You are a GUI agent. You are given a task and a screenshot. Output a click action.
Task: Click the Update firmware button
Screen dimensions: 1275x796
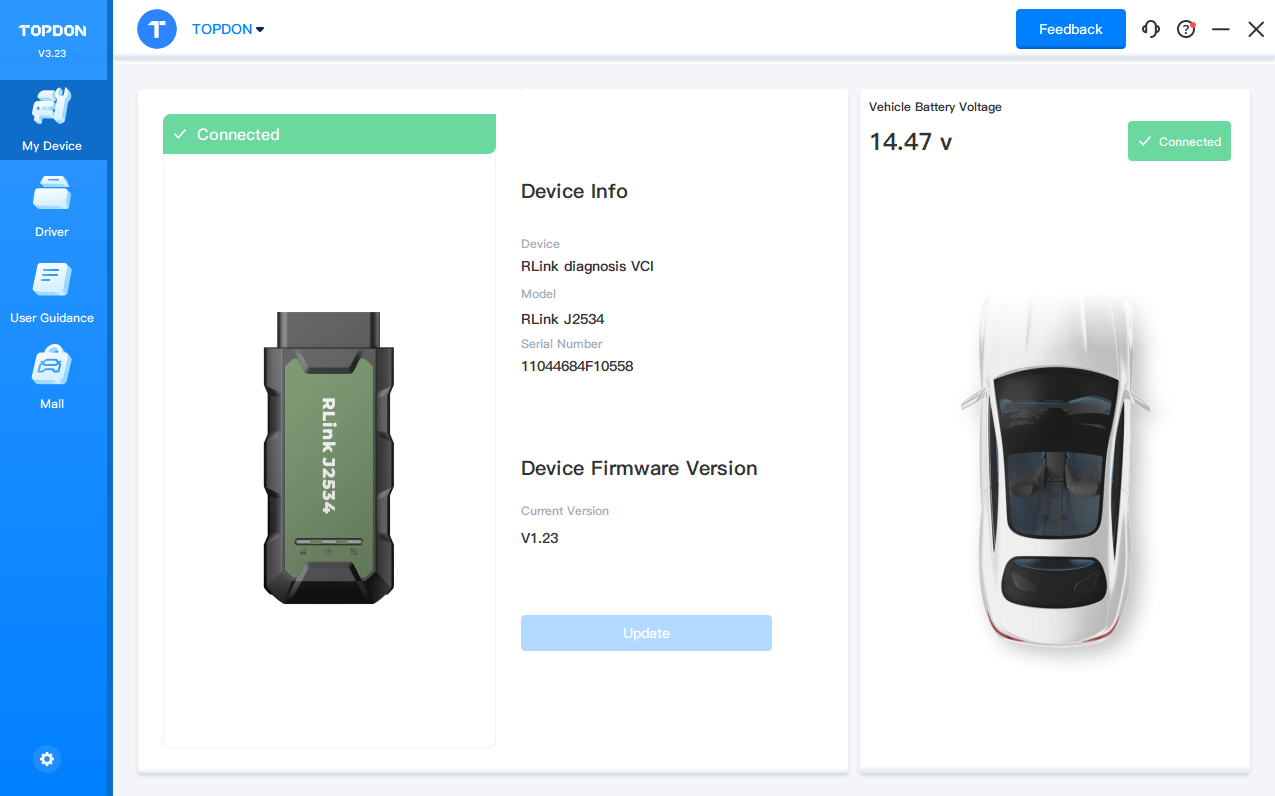coord(646,633)
